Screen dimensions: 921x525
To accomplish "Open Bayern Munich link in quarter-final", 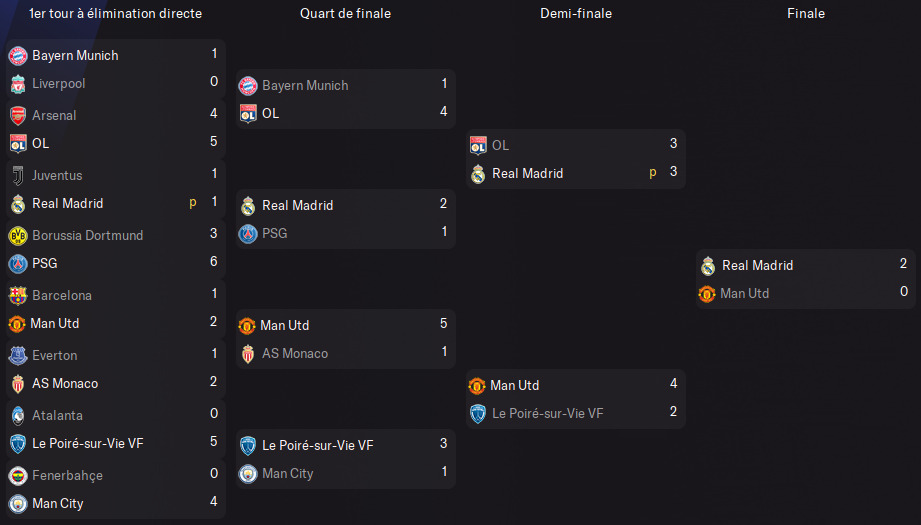I will click(x=305, y=86).
